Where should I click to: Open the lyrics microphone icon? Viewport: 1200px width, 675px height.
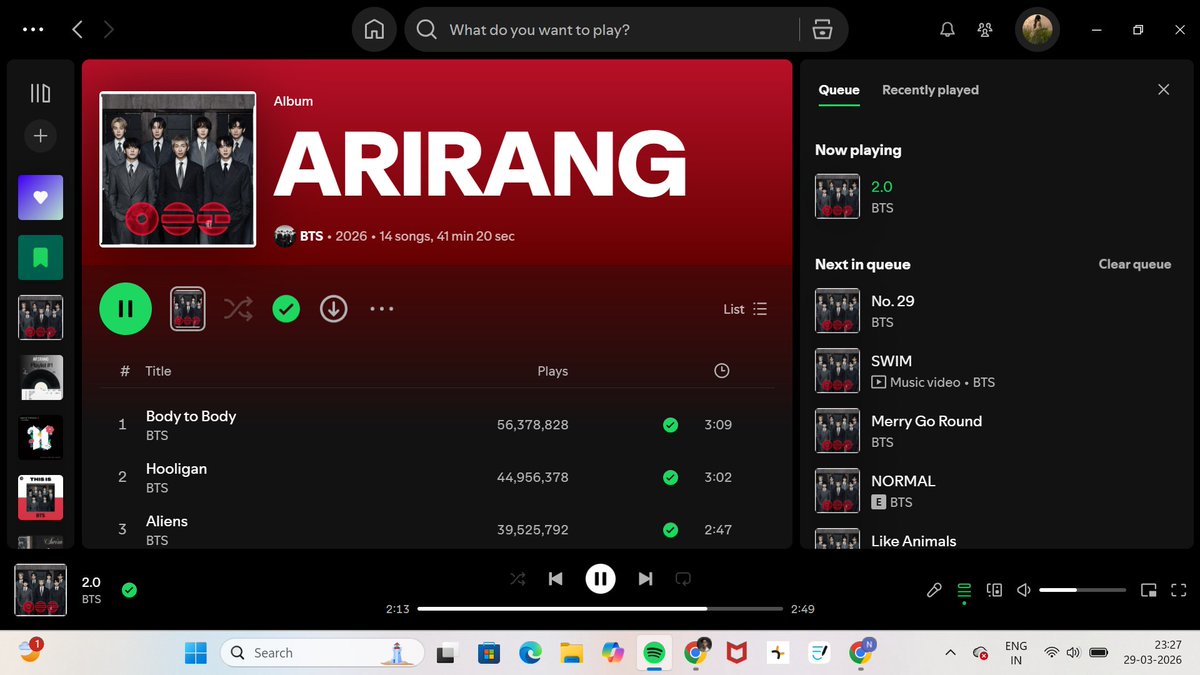click(934, 590)
